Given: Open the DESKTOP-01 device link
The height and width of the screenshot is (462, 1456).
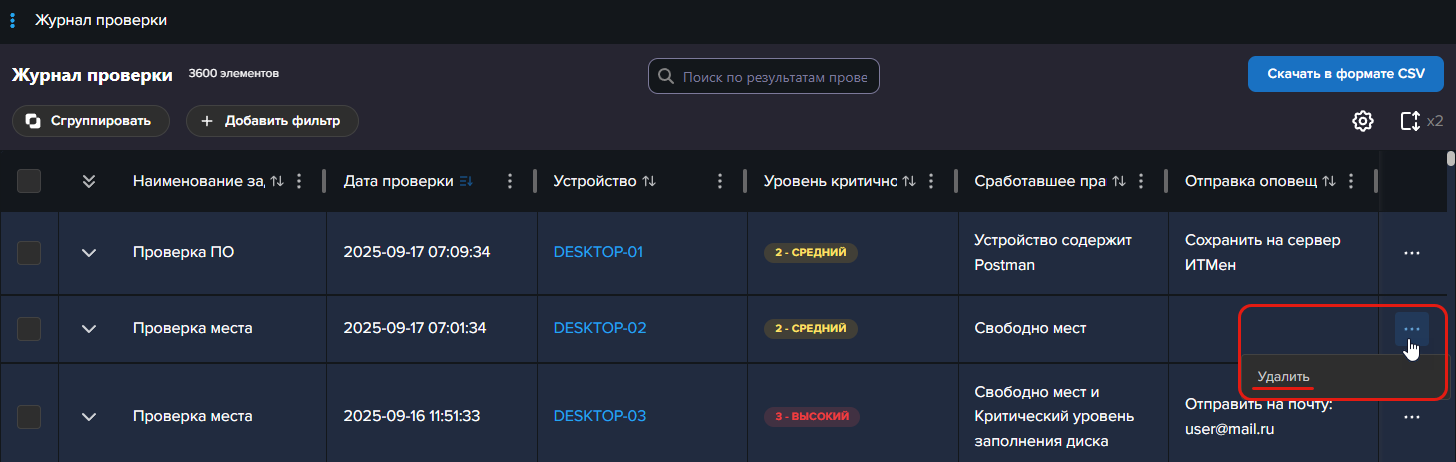Looking at the screenshot, I should 598,252.
